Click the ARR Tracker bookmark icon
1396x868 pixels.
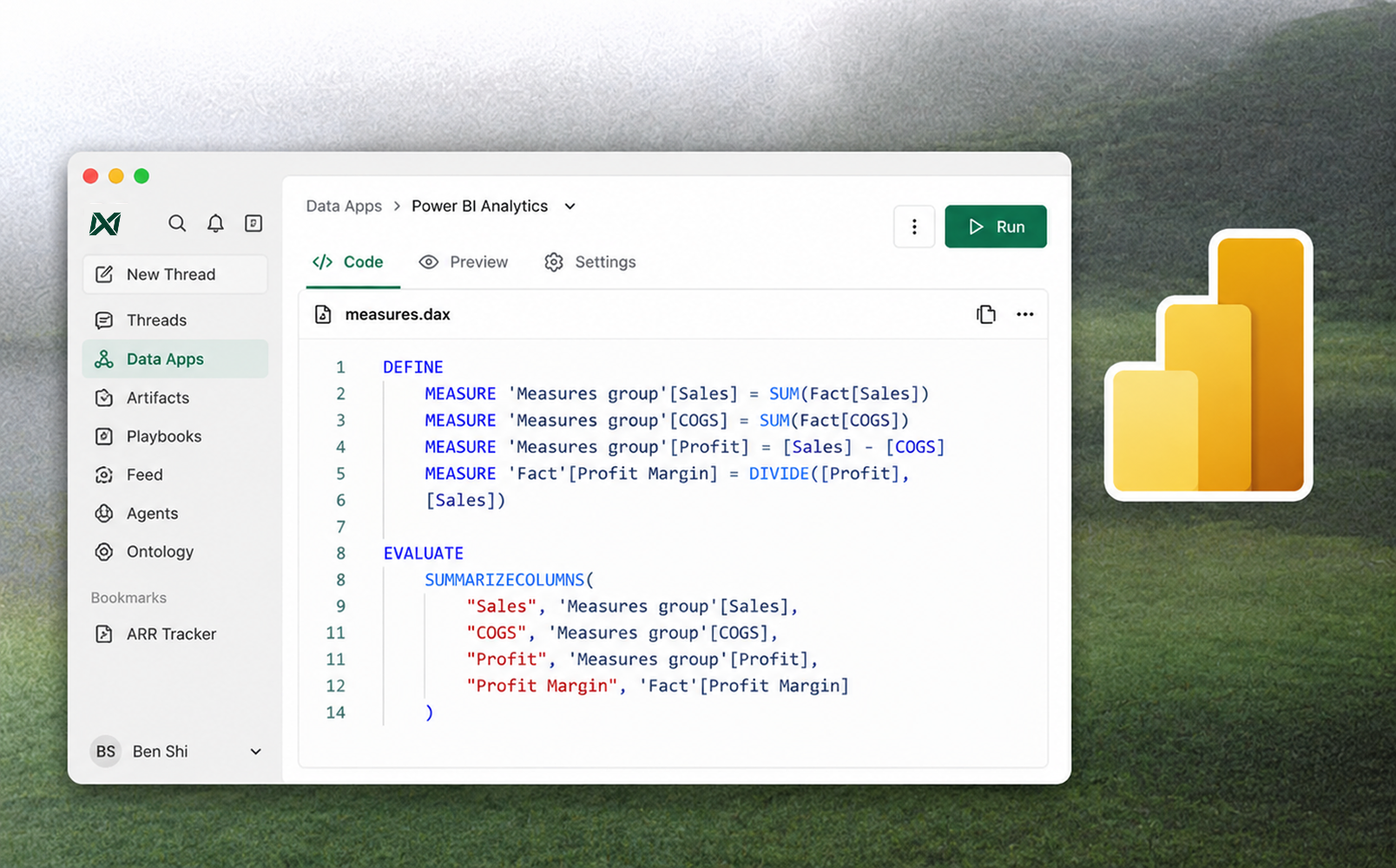click(x=104, y=634)
